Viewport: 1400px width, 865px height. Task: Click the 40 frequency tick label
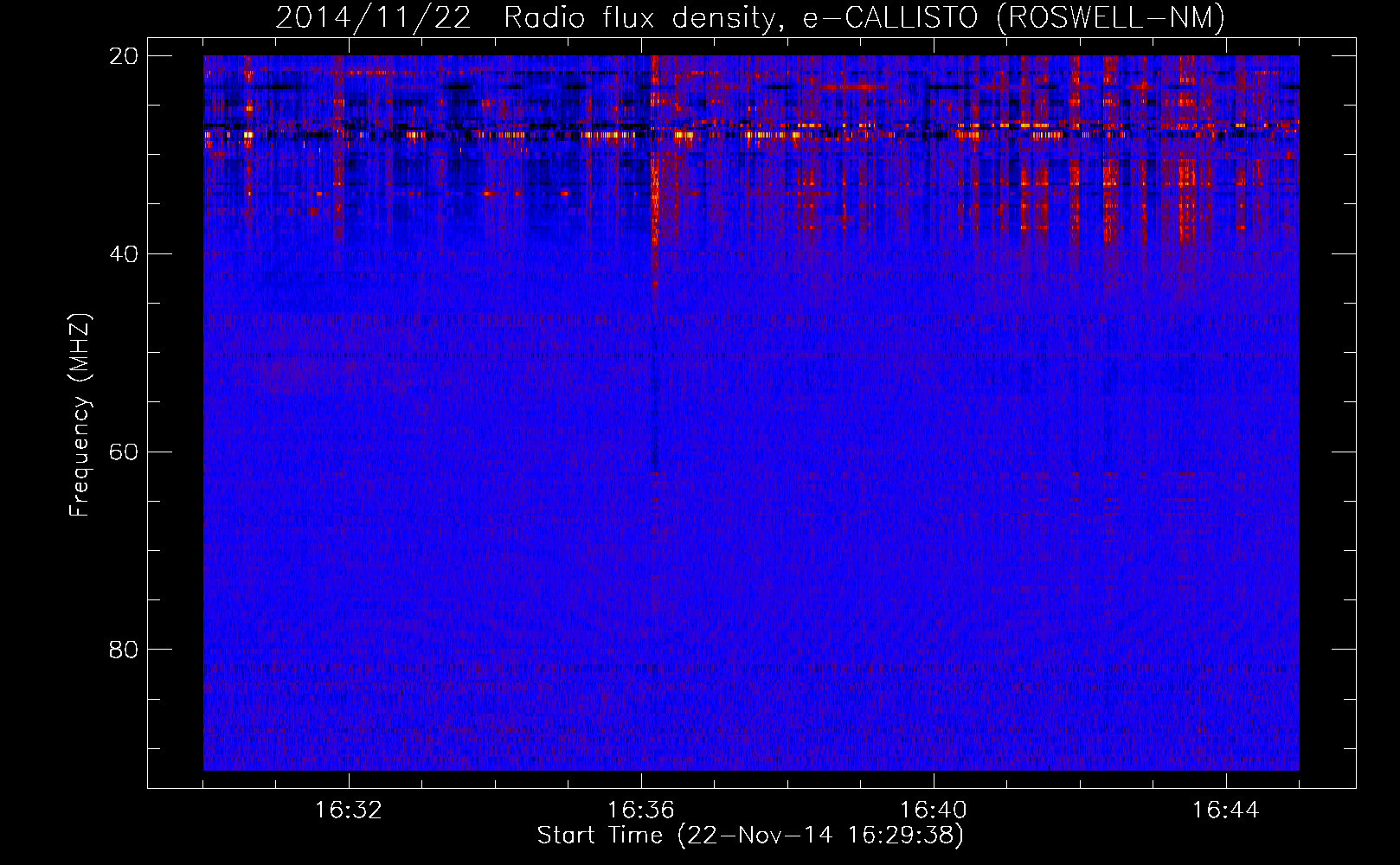click(124, 254)
